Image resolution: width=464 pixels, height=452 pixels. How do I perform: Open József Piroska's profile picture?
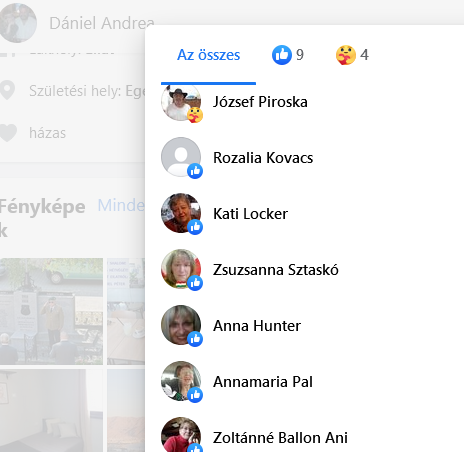[x=181, y=102]
